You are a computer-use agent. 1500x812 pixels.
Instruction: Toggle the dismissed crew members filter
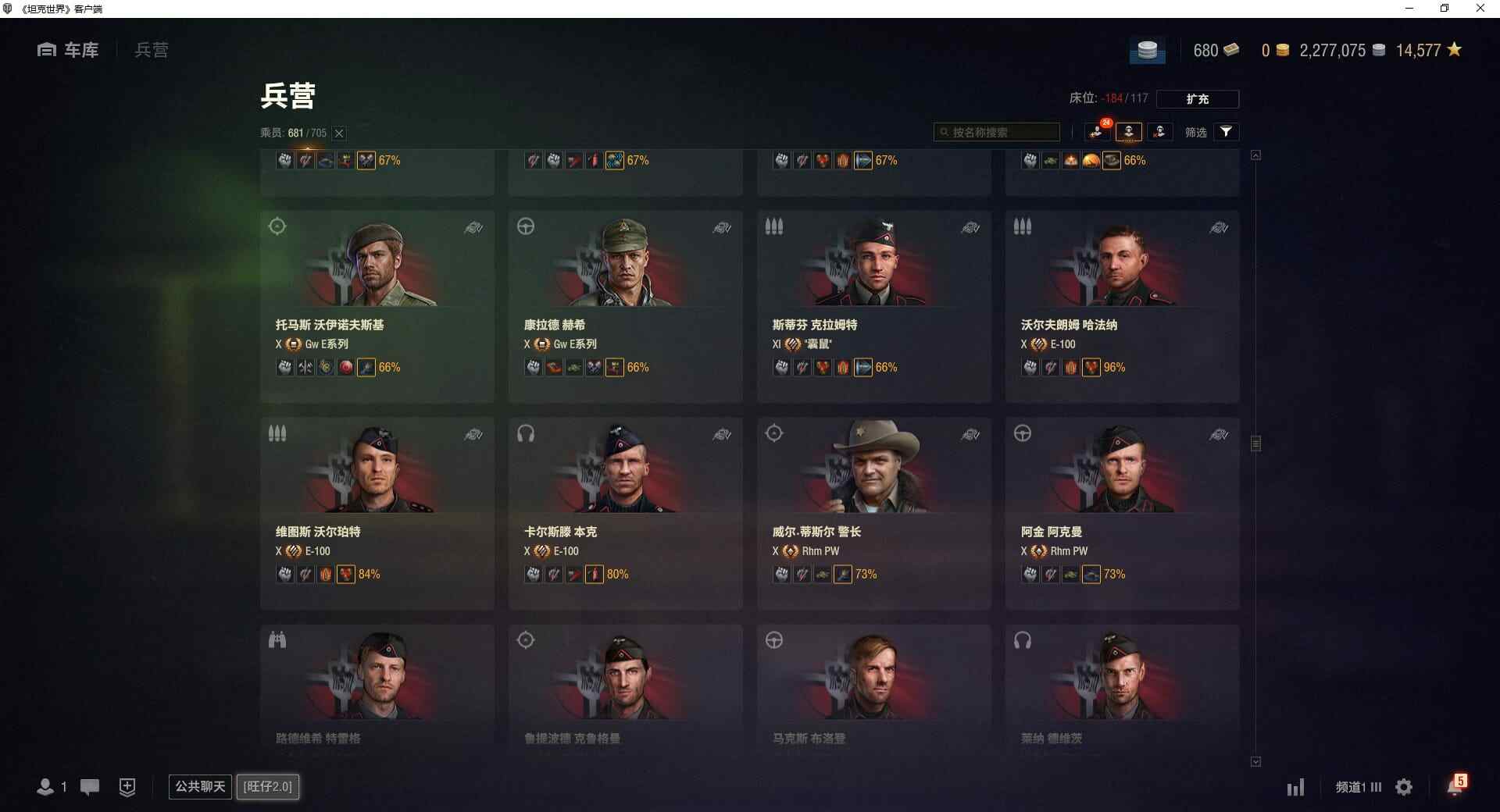(1159, 132)
